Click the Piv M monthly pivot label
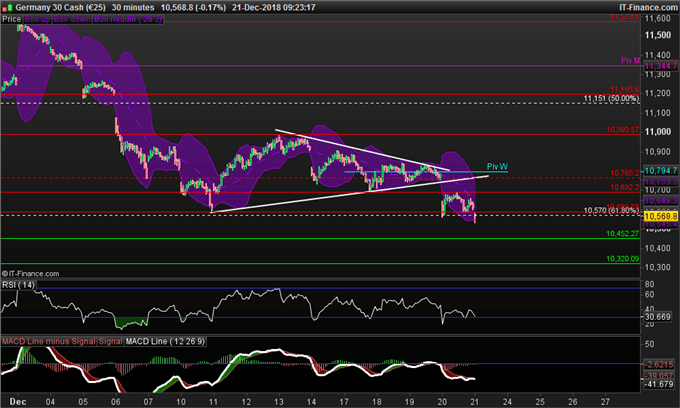This screenshot has width=680, height=408. 630,60
